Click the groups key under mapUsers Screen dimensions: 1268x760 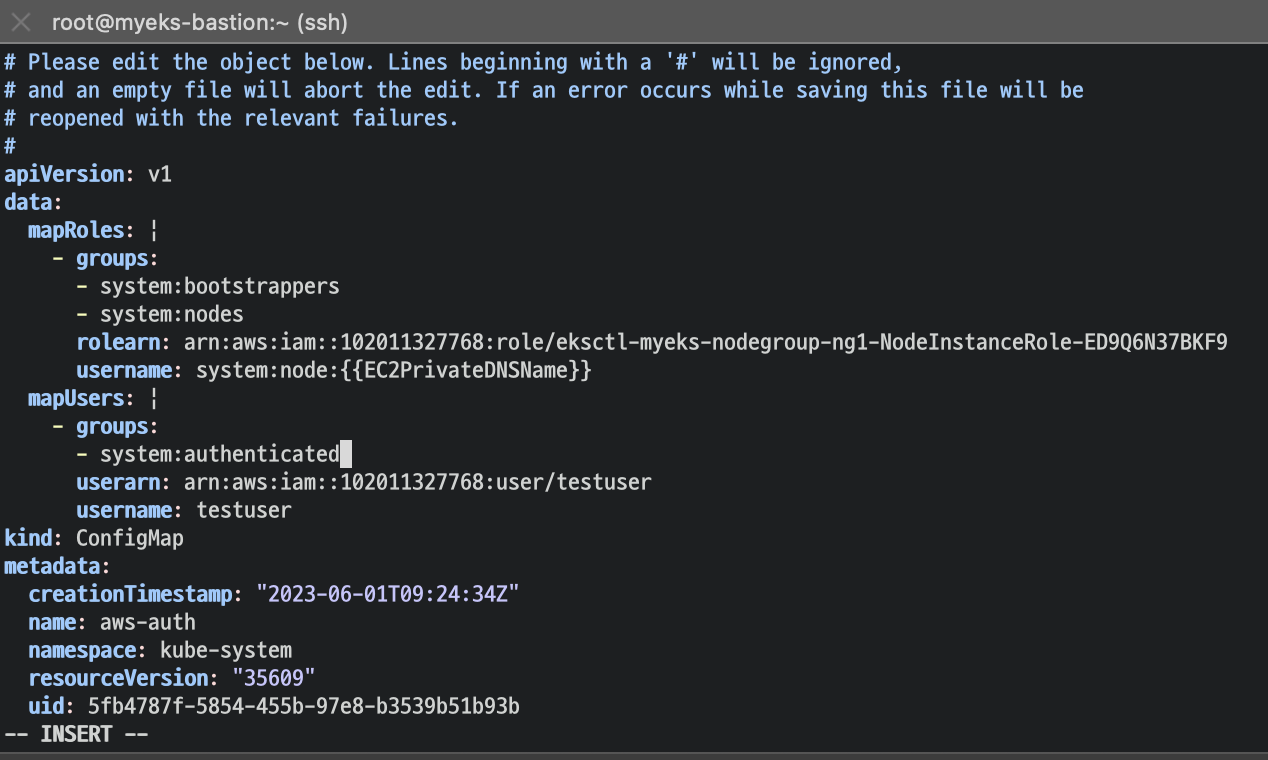(x=112, y=426)
